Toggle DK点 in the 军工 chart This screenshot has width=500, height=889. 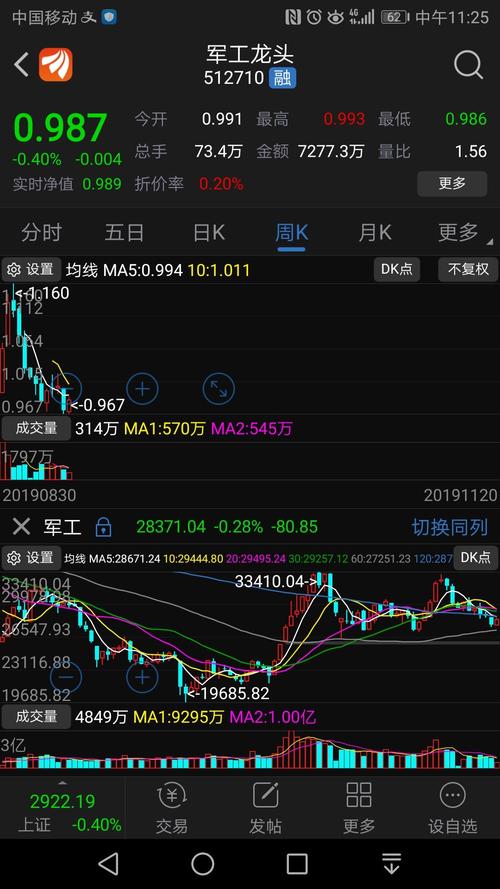click(476, 558)
